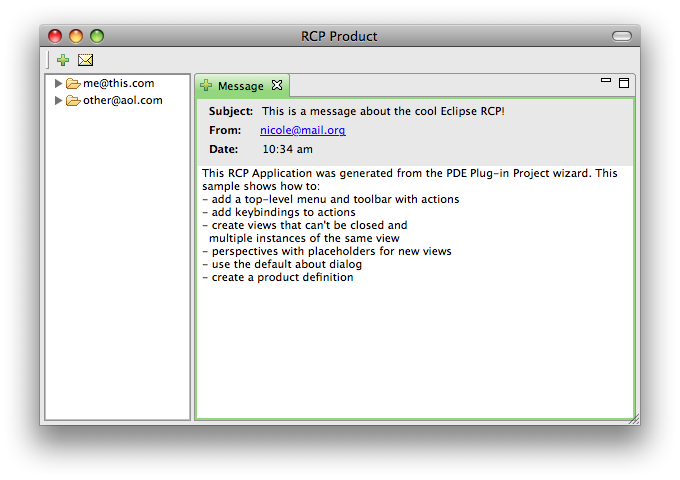
Task: Click line 'use the default about dialog'
Action: (x=282, y=264)
